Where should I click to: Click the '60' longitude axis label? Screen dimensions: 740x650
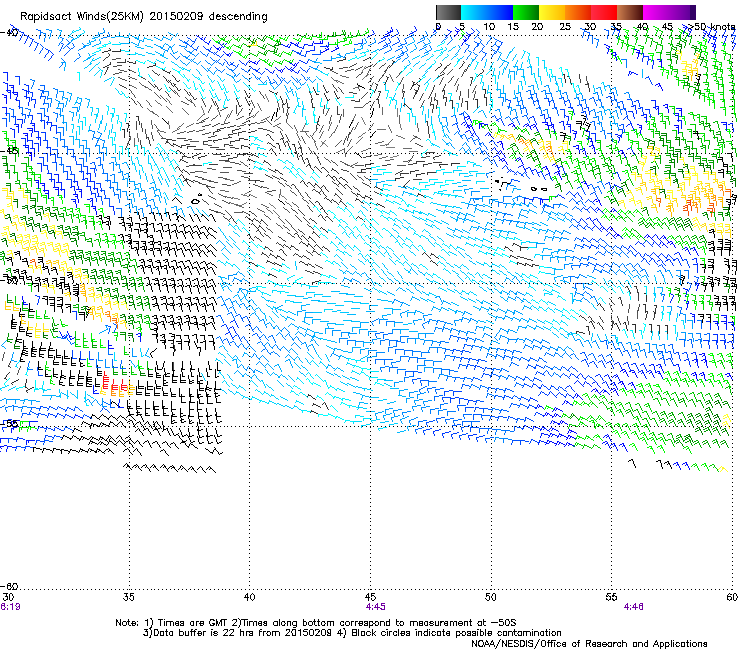pyautogui.click(x=732, y=598)
